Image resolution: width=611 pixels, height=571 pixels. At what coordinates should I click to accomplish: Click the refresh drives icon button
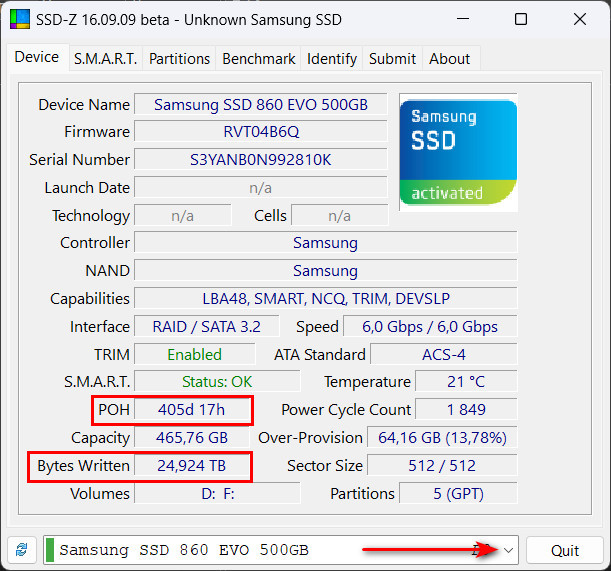[22, 550]
